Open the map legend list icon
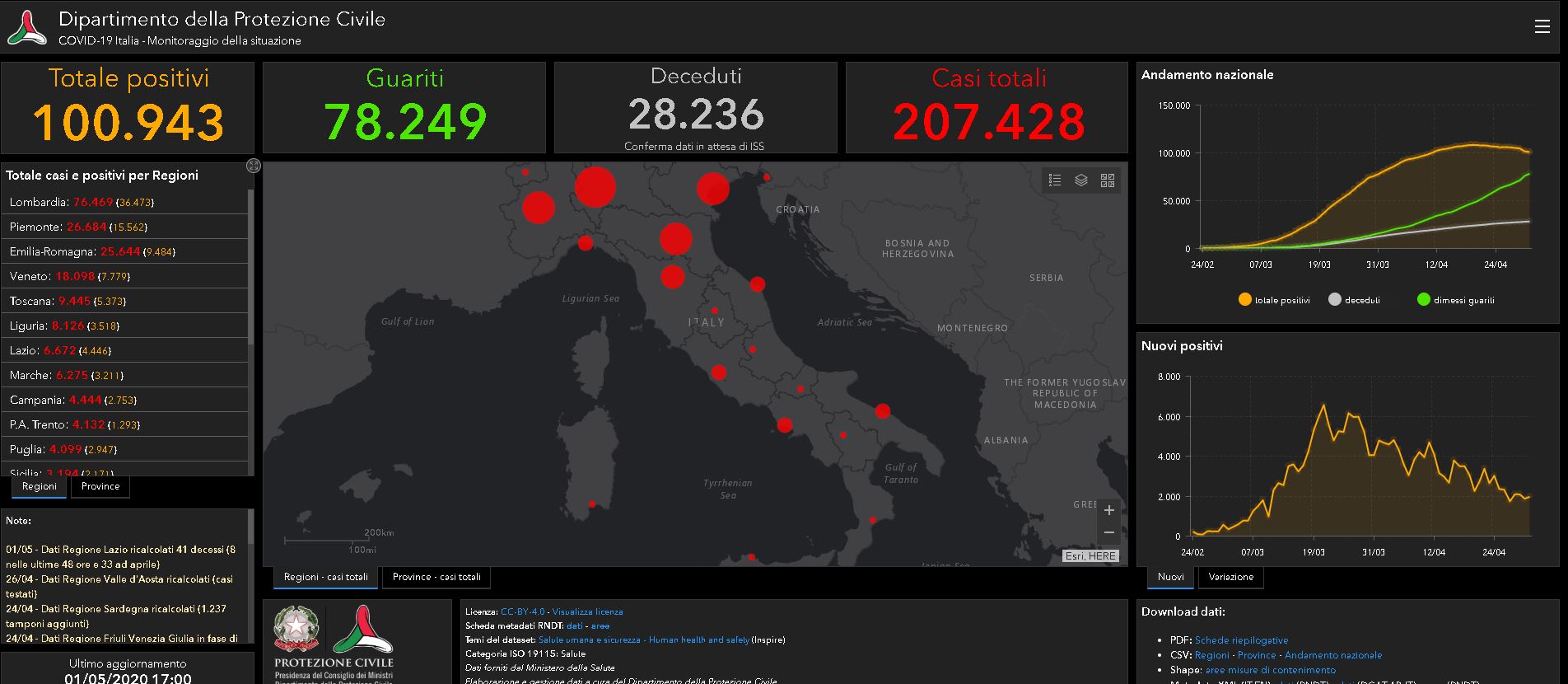The height and width of the screenshot is (684, 1568). 1055,180
